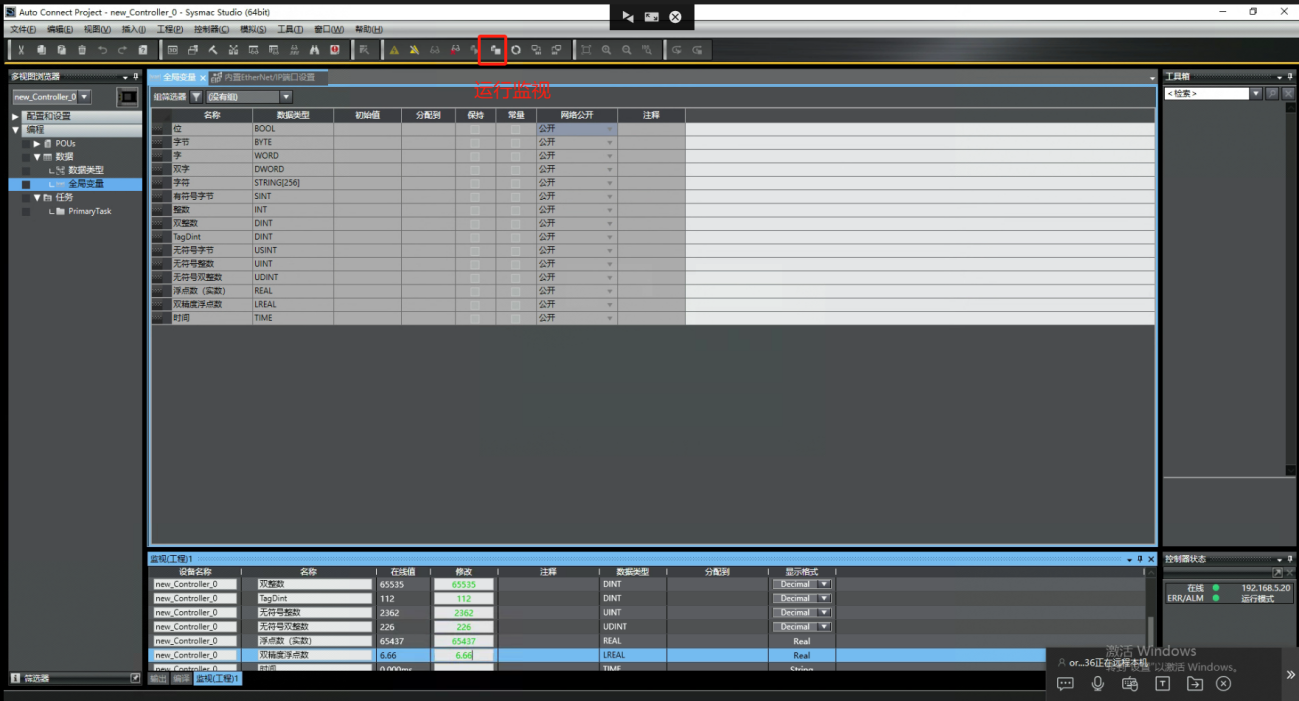Switch to 内置EtherNet/IP端口设置 tab

point(268,77)
